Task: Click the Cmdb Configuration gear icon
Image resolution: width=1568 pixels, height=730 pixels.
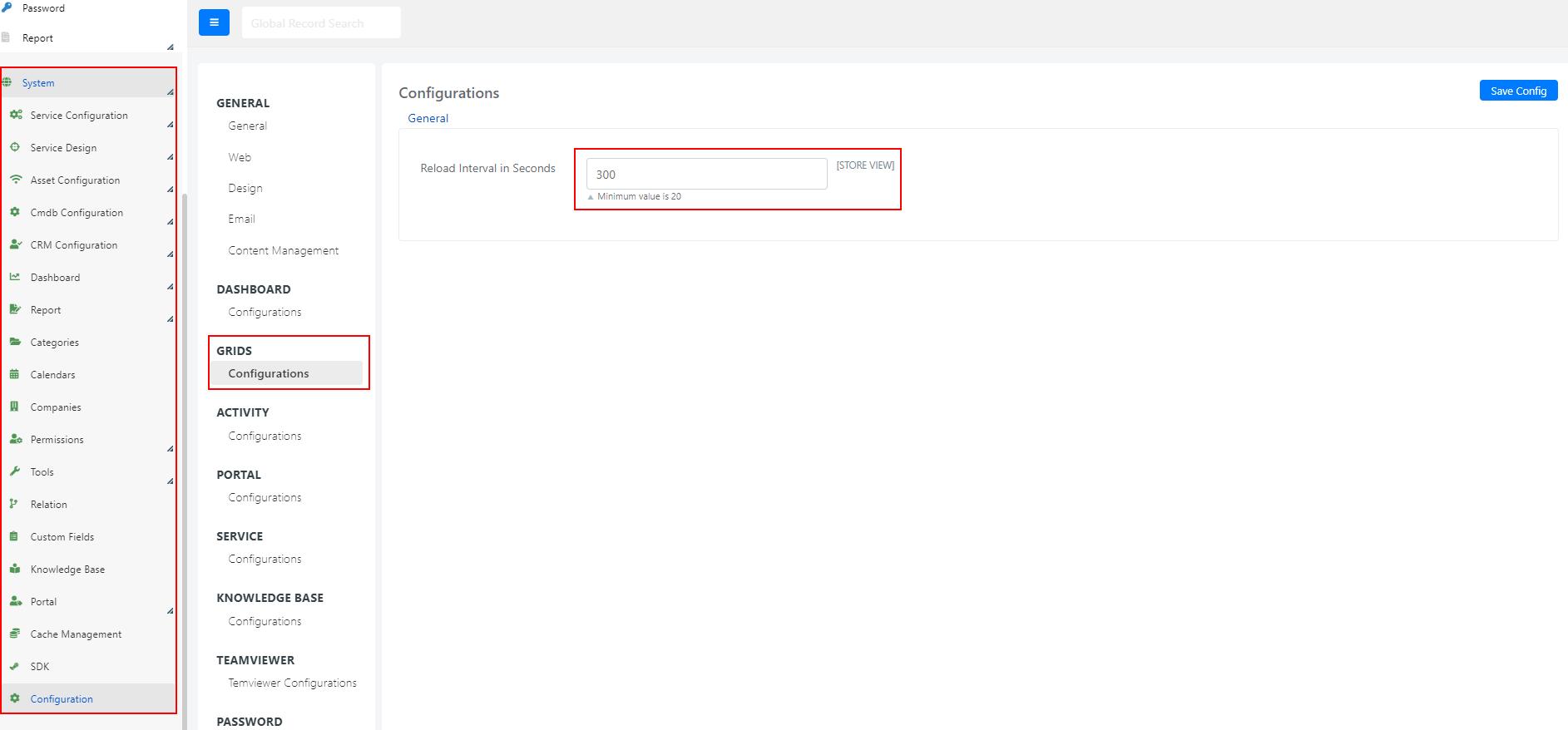Action: click(x=15, y=212)
